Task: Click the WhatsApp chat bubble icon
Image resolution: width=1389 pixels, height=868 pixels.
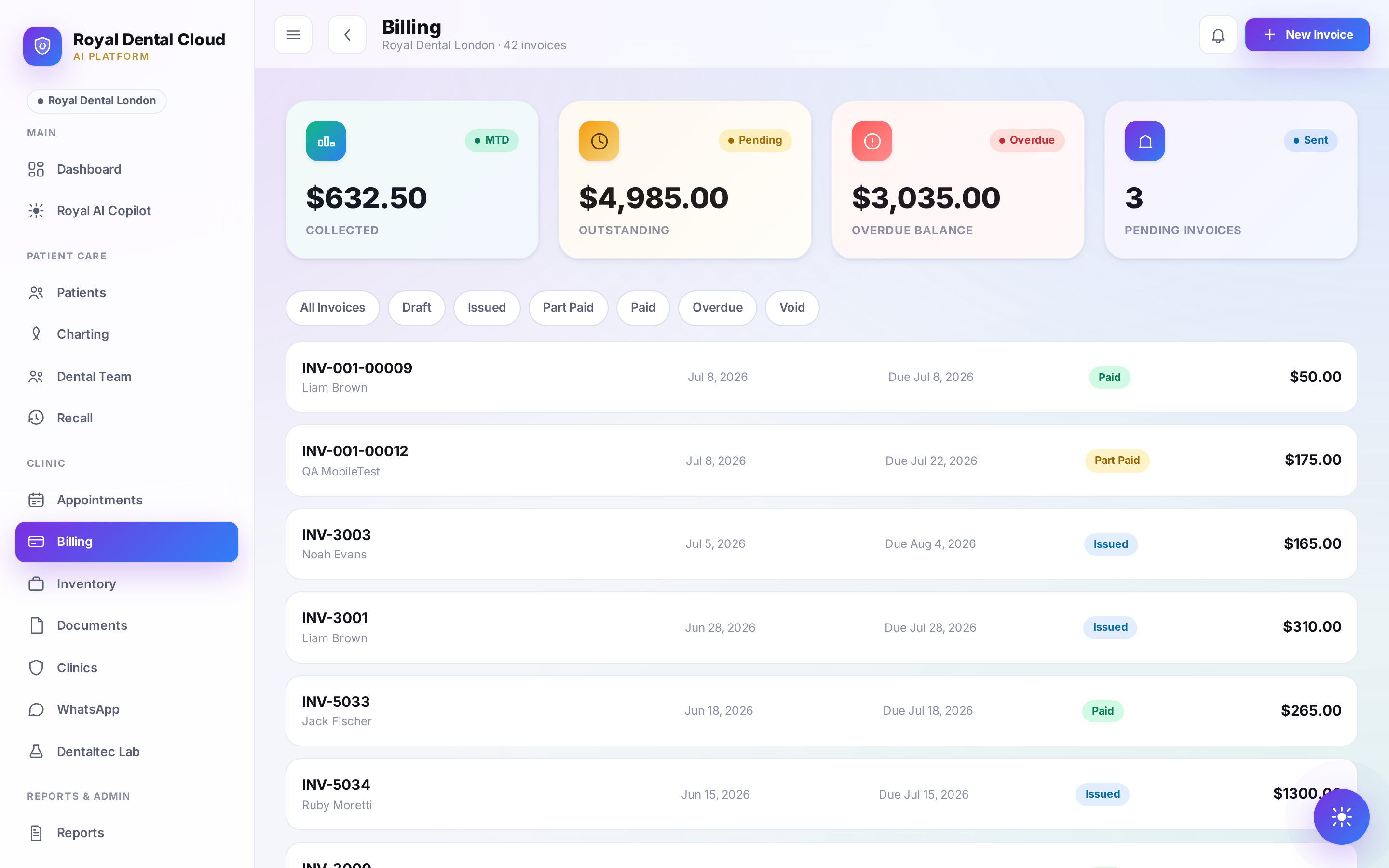Action: point(36,709)
